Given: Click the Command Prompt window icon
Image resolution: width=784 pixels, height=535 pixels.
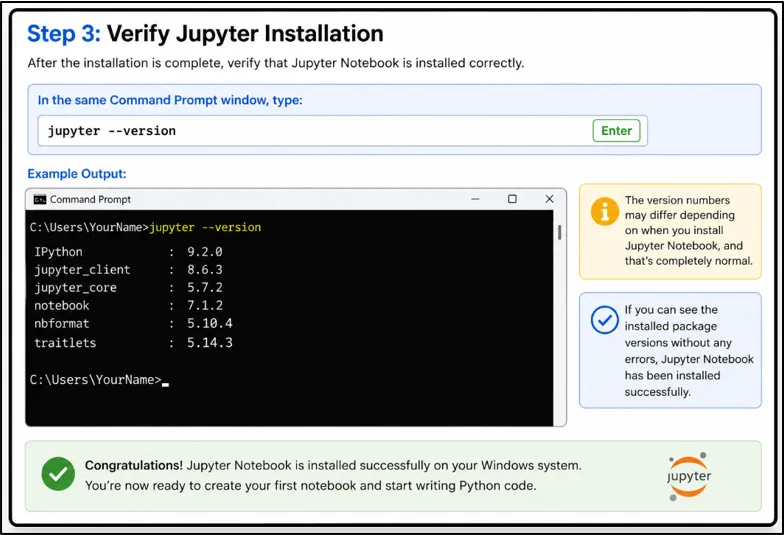Looking at the screenshot, I should coord(40,200).
